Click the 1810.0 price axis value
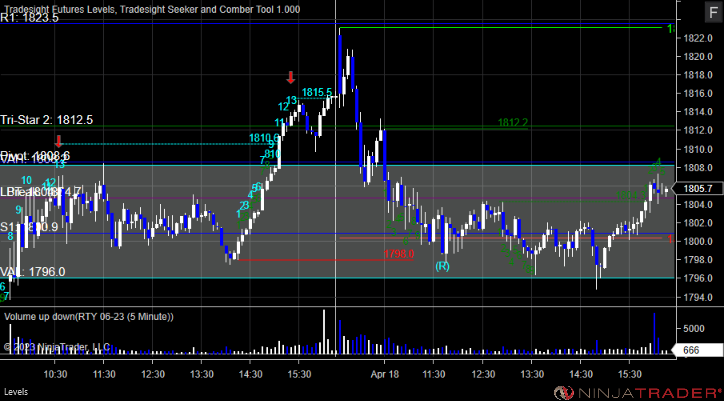 click(697, 149)
